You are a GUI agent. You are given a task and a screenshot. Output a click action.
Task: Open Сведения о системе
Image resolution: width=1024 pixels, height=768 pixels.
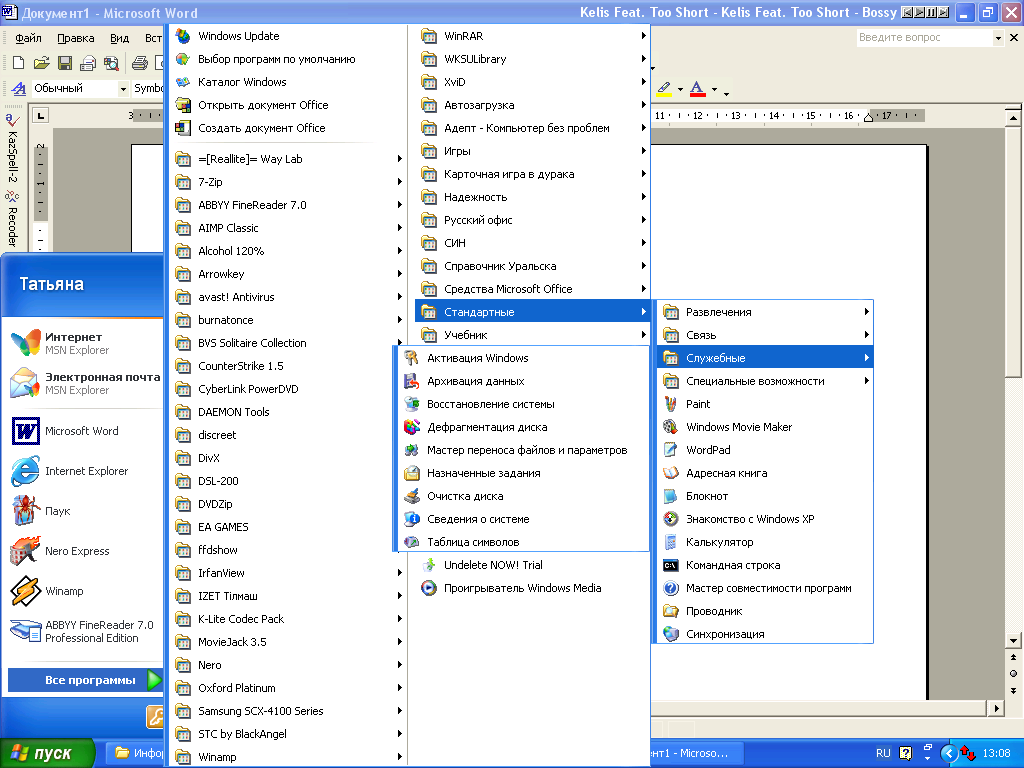coord(524,519)
